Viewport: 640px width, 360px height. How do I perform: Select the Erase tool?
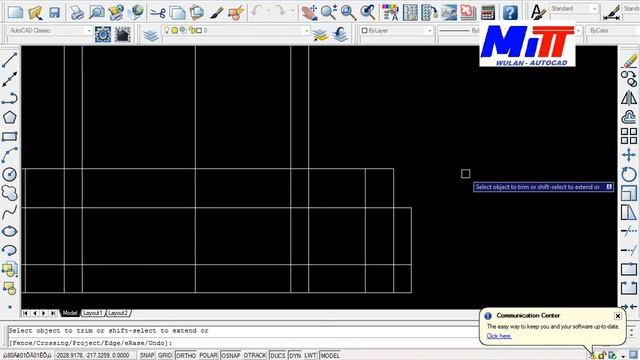(629, 60)
